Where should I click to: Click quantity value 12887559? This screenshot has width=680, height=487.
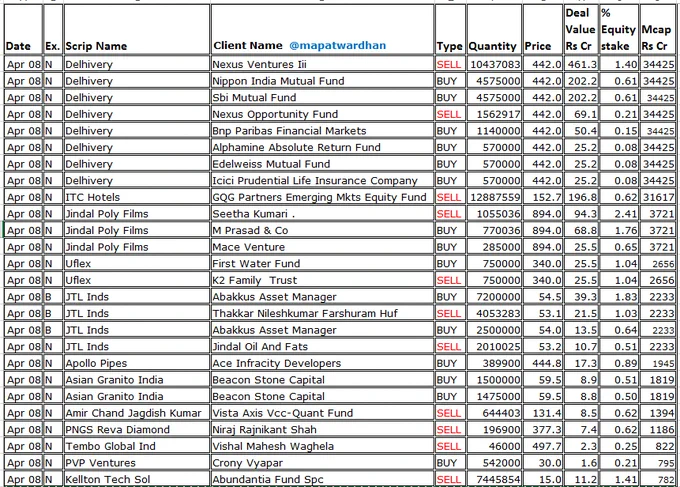[x=495, y=197]
